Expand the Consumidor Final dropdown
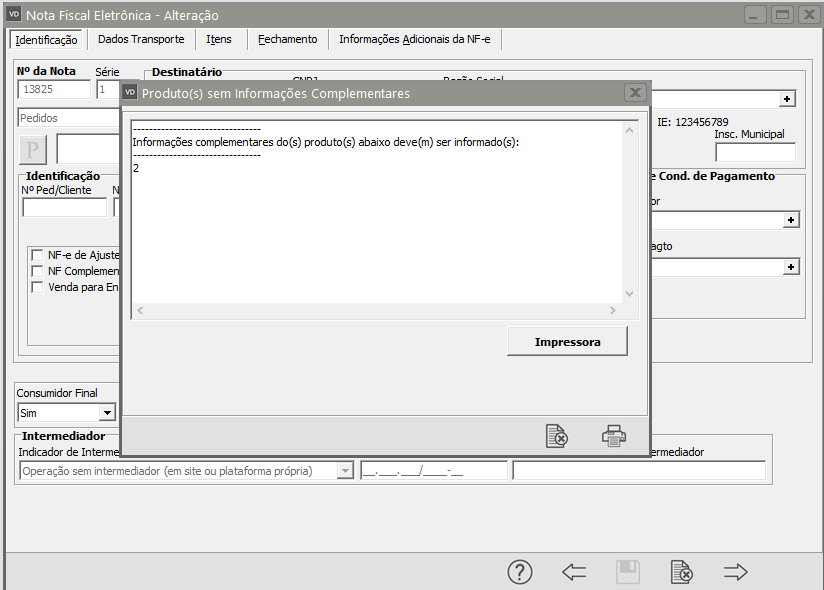The width and height of the screenshot is (824, 590). coord(107,413)
